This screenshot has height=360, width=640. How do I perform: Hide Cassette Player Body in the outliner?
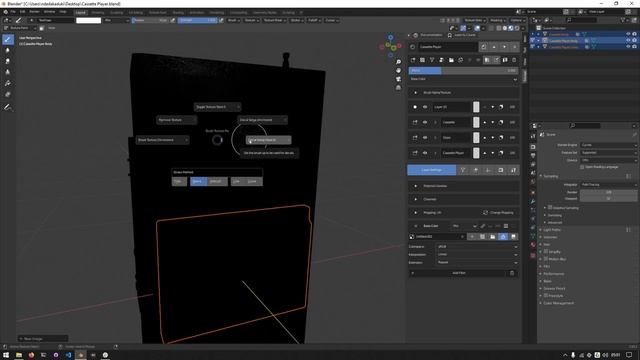point(628,40)
